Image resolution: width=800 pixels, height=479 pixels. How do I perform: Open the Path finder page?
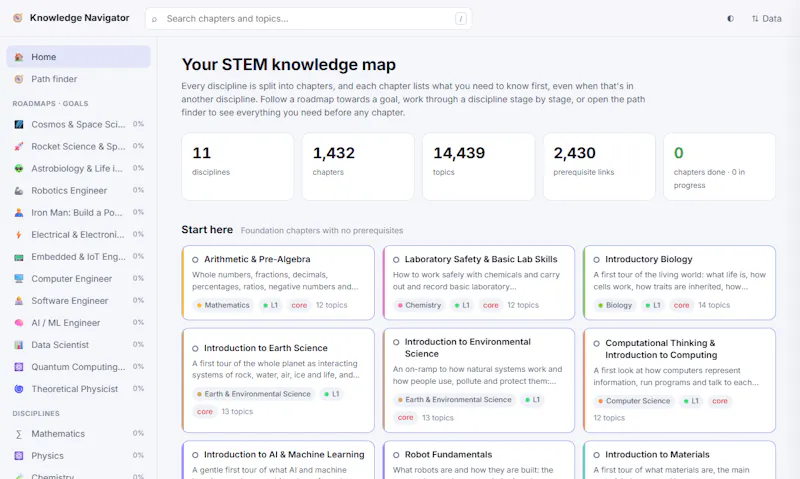[78, 79]
